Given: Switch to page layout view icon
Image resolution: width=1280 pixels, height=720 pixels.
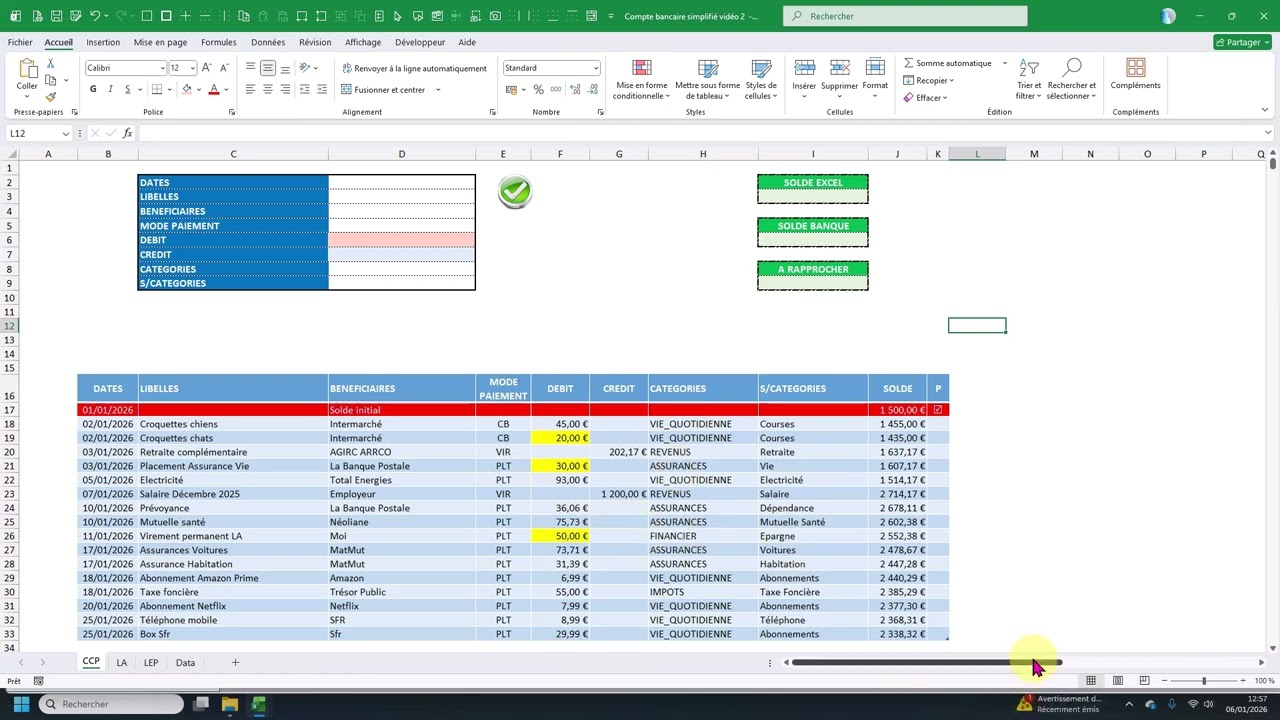Looking at the screenshot, I should coord(1117,681).
